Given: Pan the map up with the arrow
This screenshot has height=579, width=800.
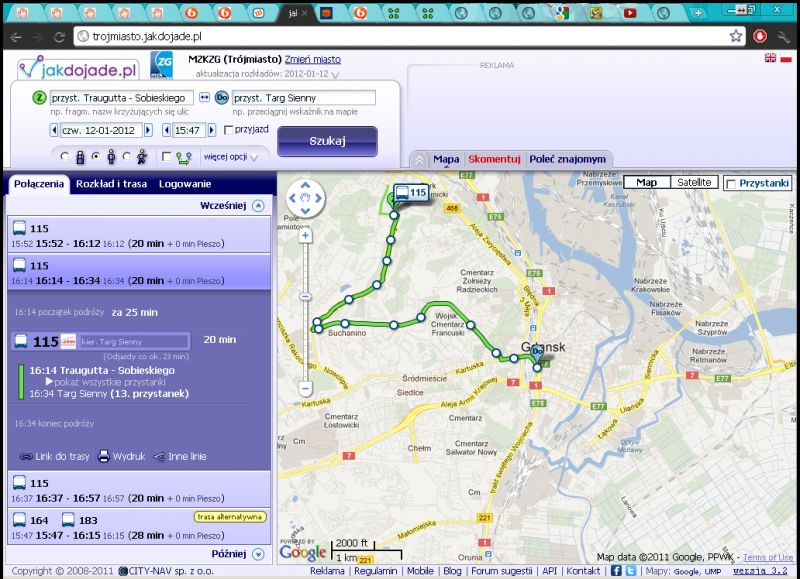Looking at the screenshot, I should [x=305, y=185].
